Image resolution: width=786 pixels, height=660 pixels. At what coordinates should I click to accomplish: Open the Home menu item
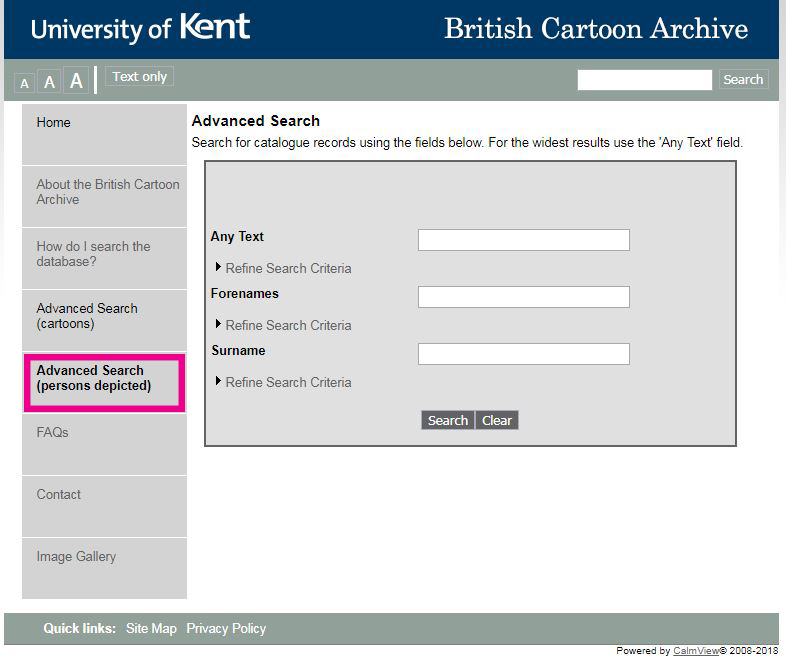coord(54,122)
